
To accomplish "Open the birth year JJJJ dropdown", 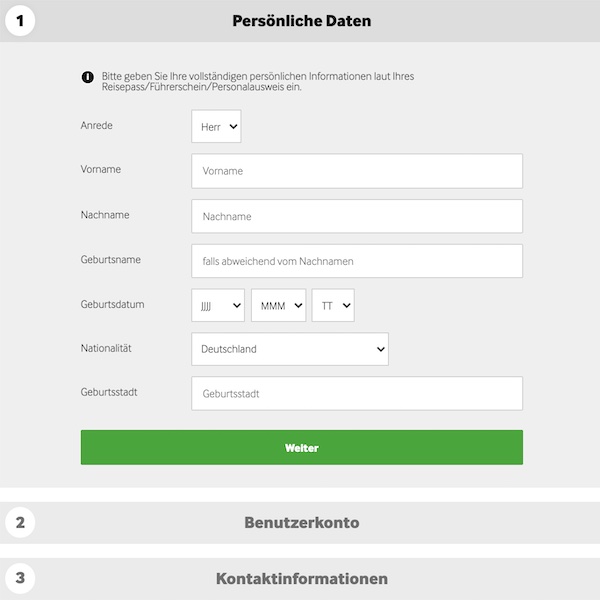I will coord(218,306).
